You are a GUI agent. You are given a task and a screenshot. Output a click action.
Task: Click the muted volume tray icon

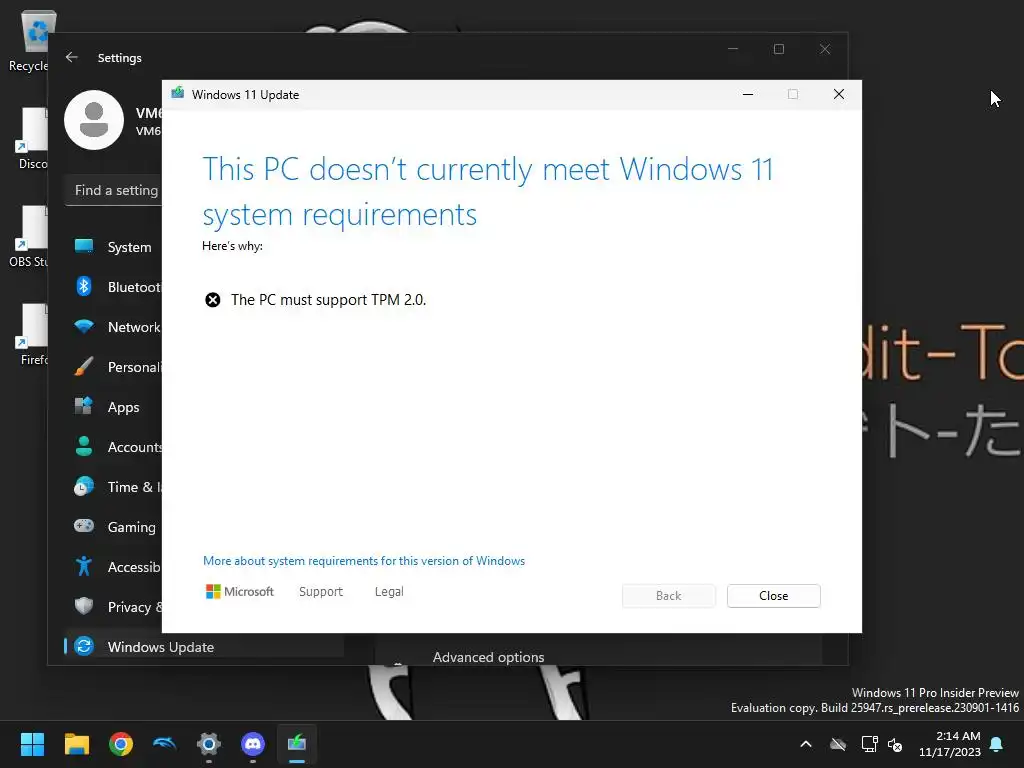[895, 744]
